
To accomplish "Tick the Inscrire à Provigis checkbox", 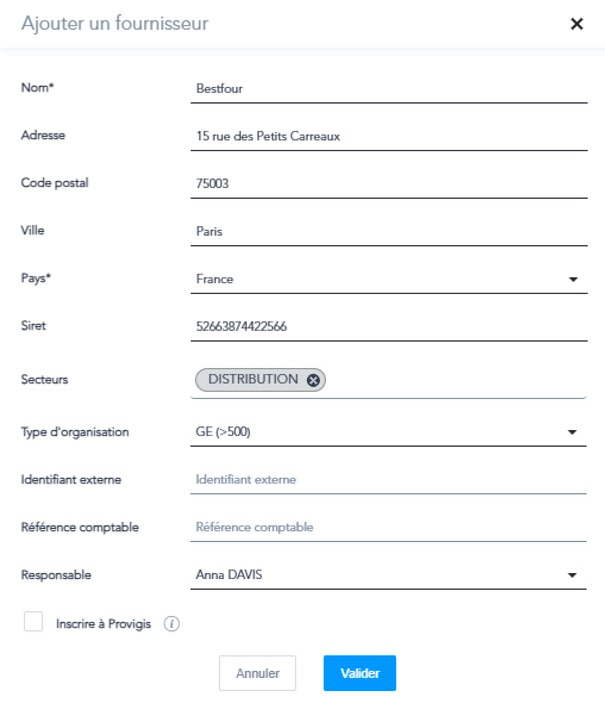I will 34,623.
